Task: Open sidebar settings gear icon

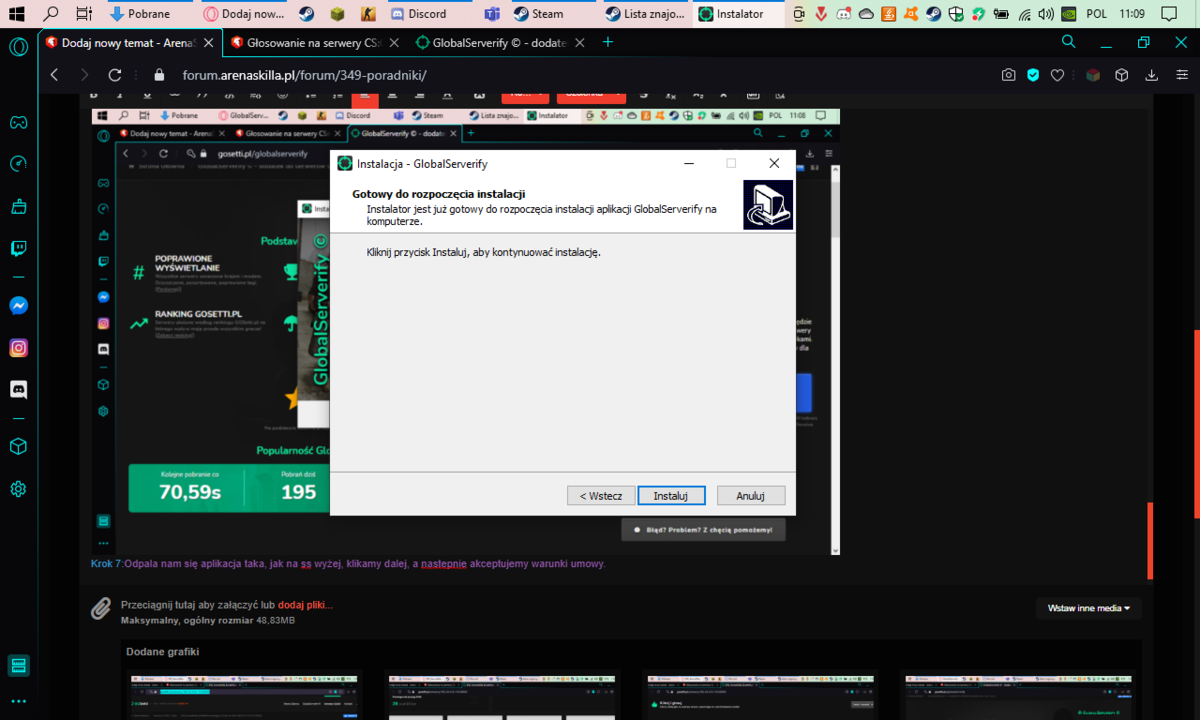Action: coord(18,489)
